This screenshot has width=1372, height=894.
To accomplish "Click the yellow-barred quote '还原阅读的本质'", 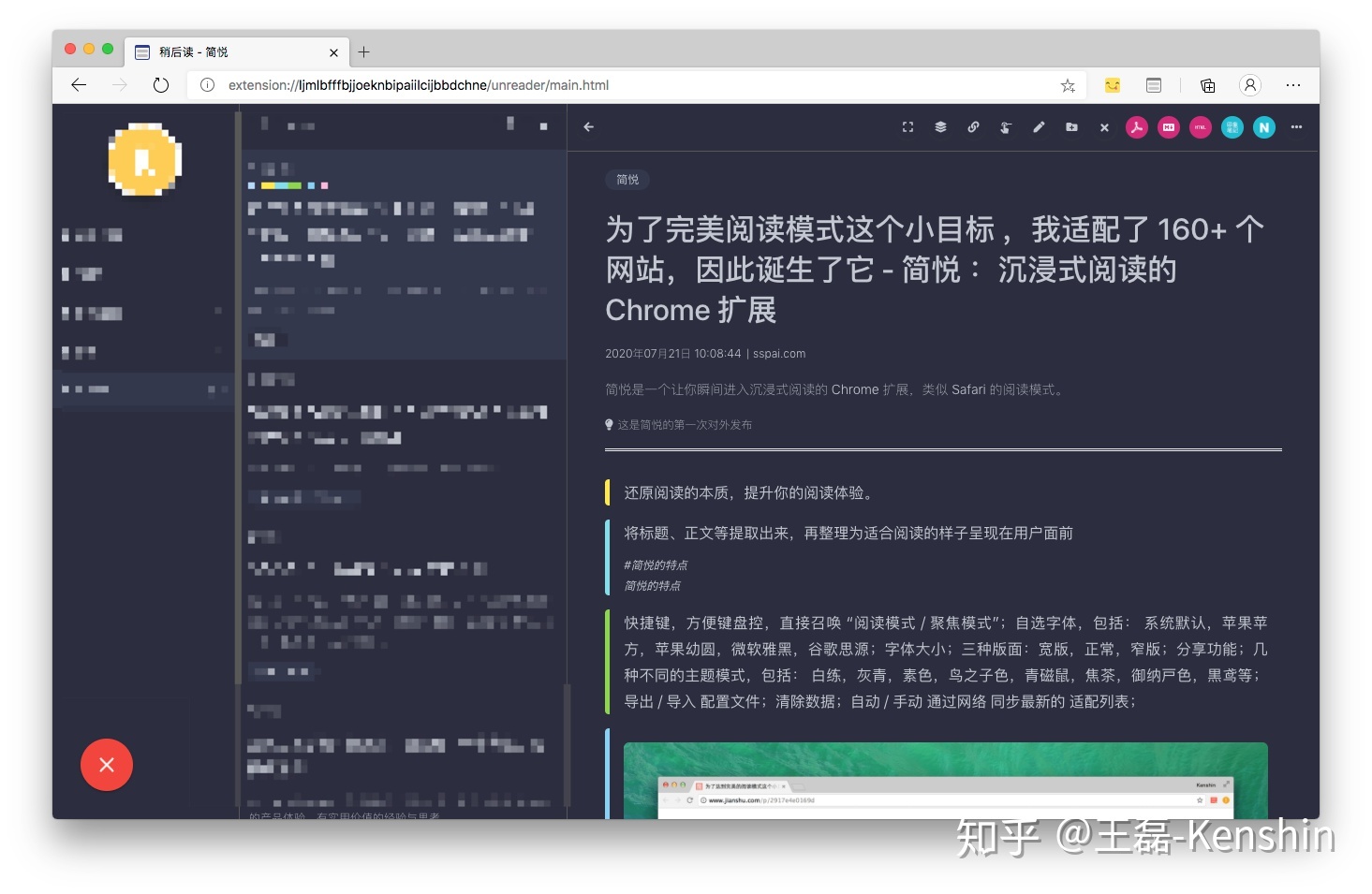I will click(x=748, y=492).
